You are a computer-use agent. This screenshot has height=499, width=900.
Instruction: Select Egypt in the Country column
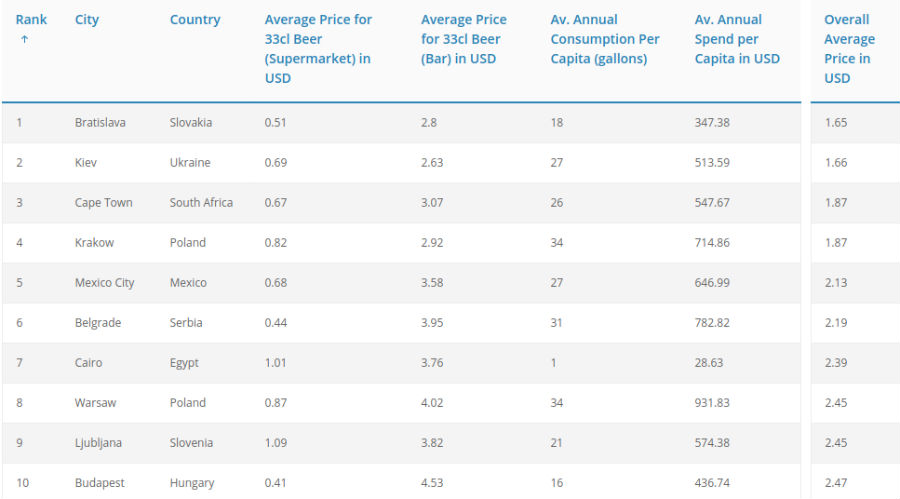point(184,363)
